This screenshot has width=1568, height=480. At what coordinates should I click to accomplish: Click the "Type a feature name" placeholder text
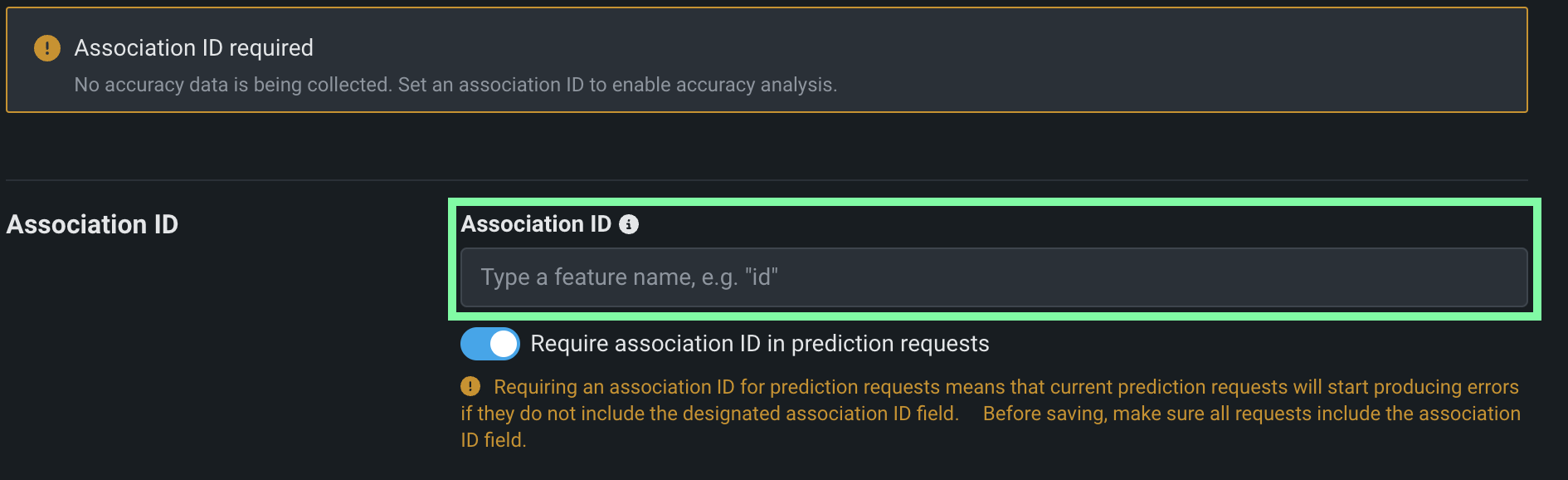pyautogui.click(x=629, y=277)
